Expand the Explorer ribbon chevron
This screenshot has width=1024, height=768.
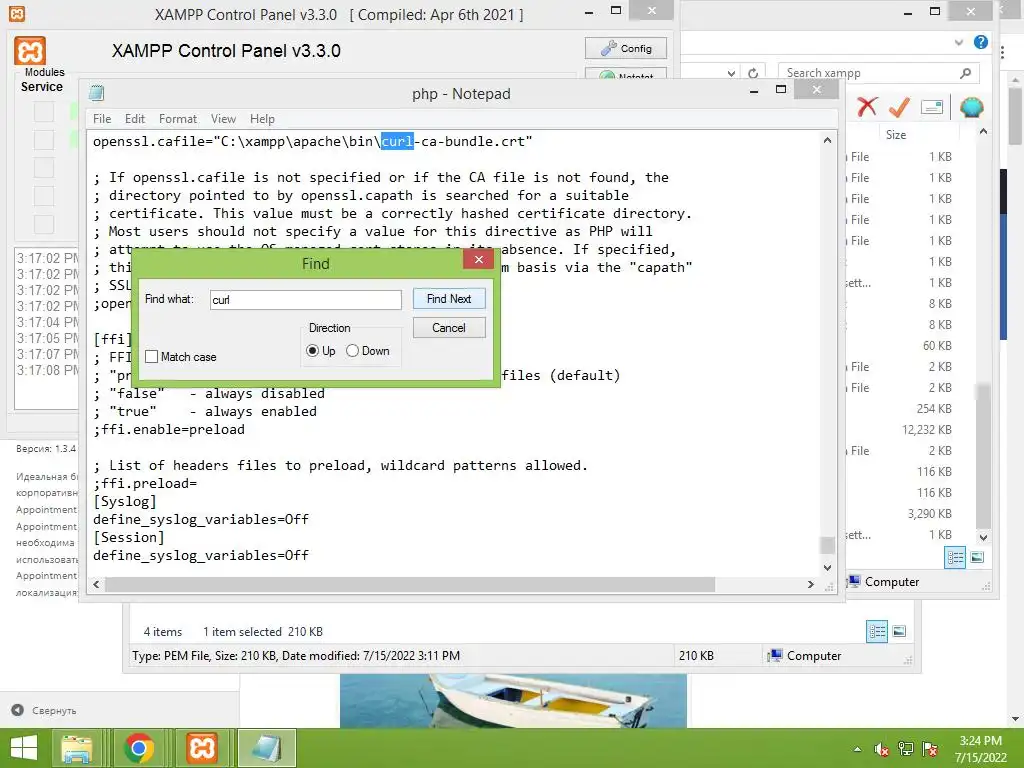[959, 42]
